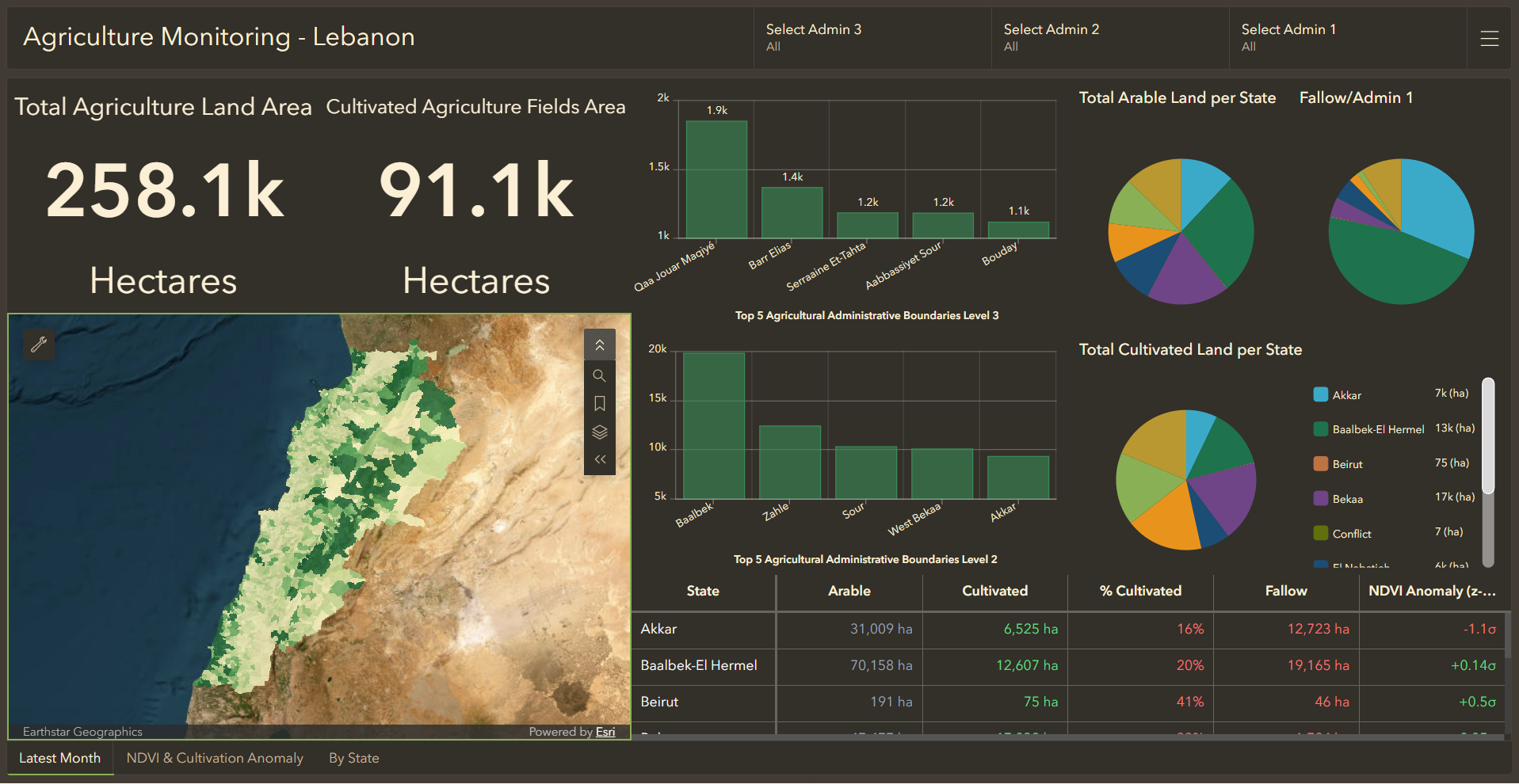Click the -1.1σ anomaly cell
The image size is (1519, 784).
point(1433,629)
